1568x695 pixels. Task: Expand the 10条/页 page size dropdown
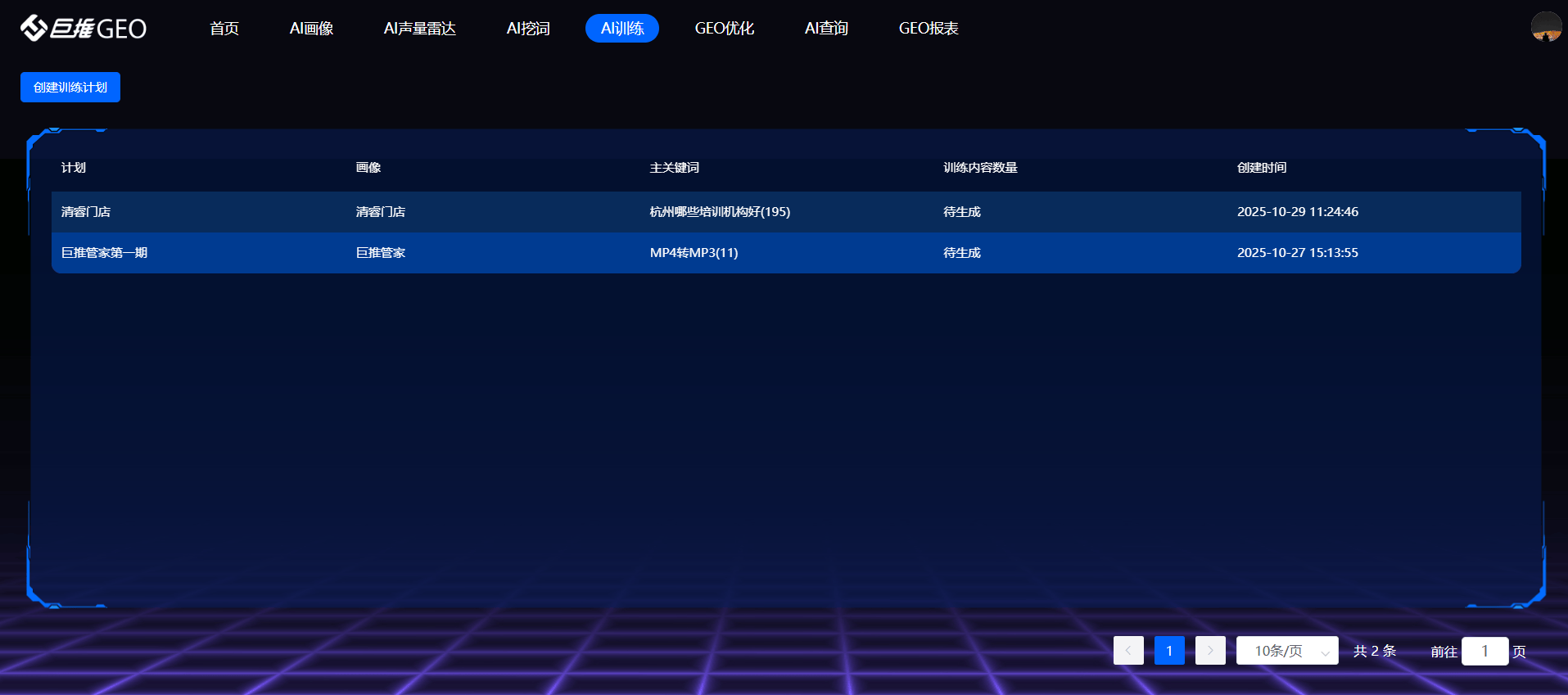click(1286, 651)
